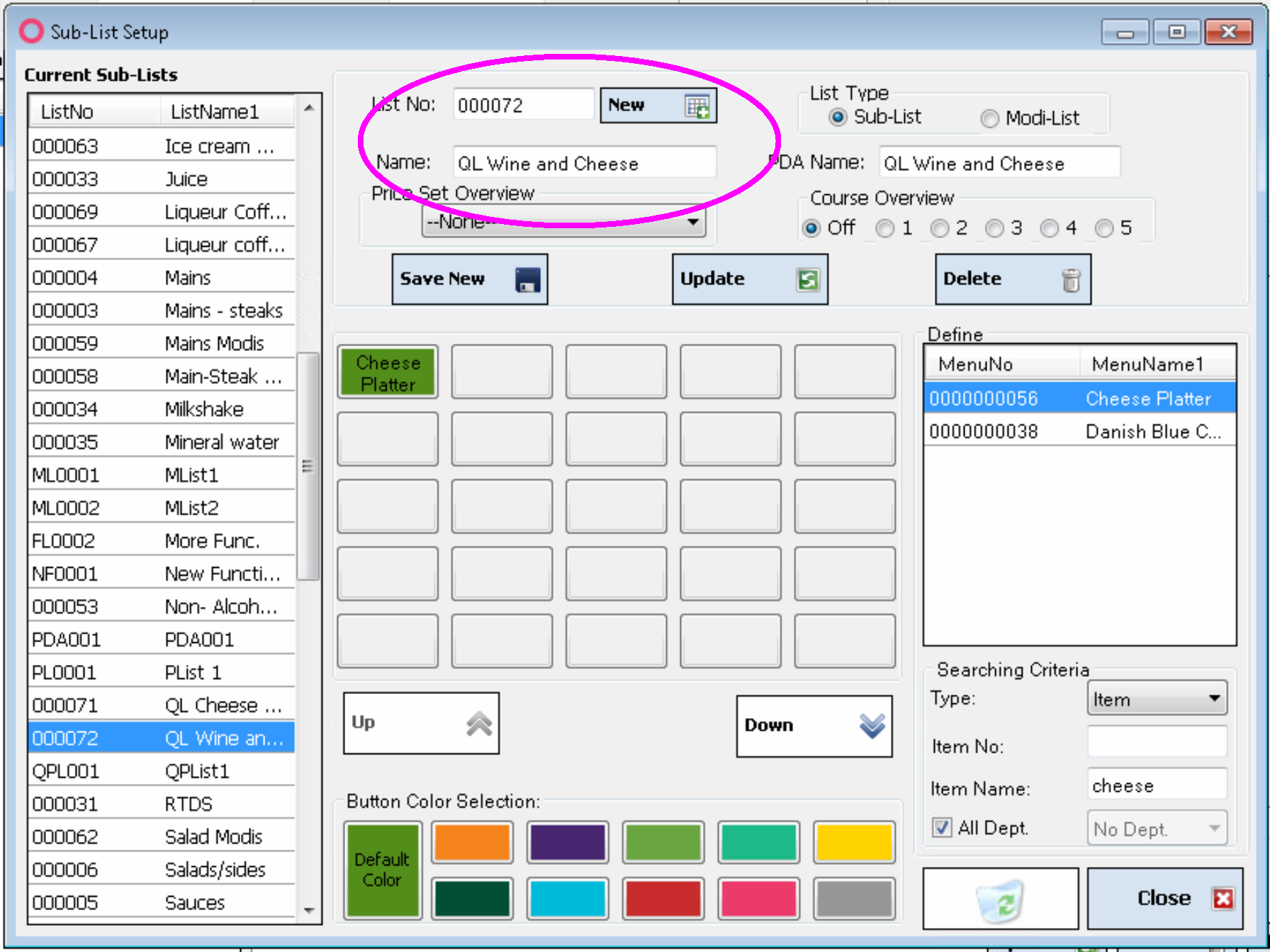Select Course Overview Off option
Image resolution: width=1270 pixels, height=952 pixels.
811,228
